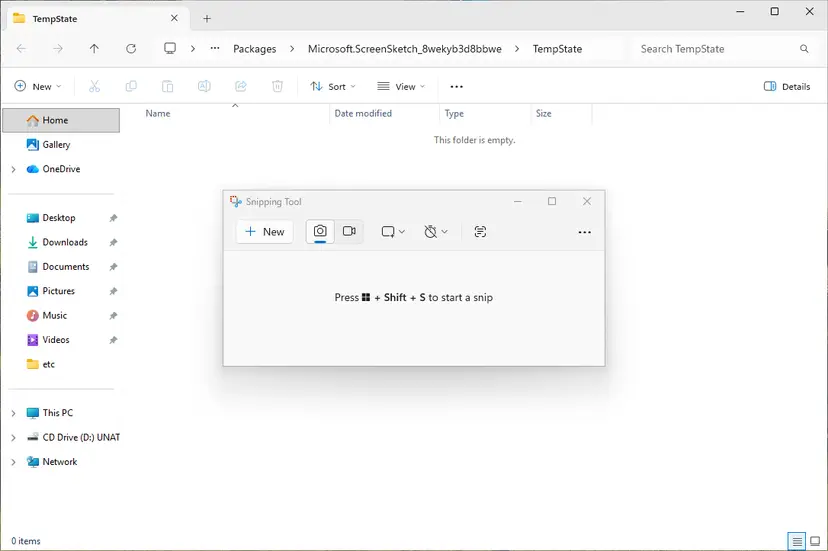Viewport: 828px width, 551px height.
Task: Maximize the Snipping Tool window
Action: click(x=552, y=201)
